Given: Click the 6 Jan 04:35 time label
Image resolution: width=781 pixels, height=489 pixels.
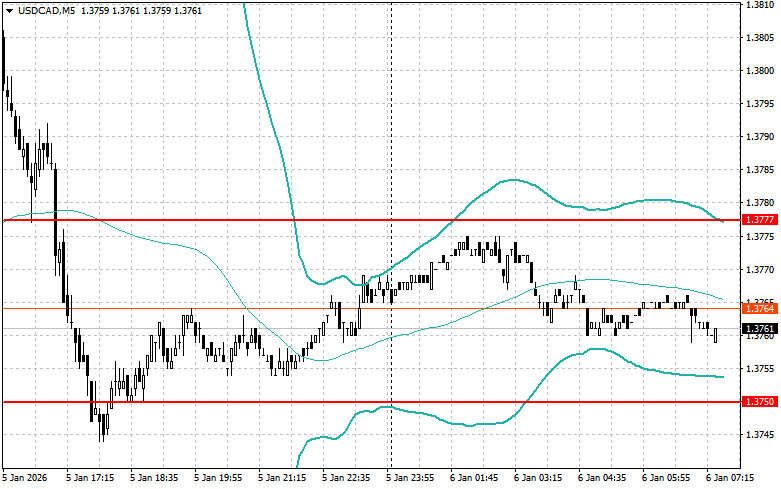Looking at the screenshot, I should coord(602,478).
